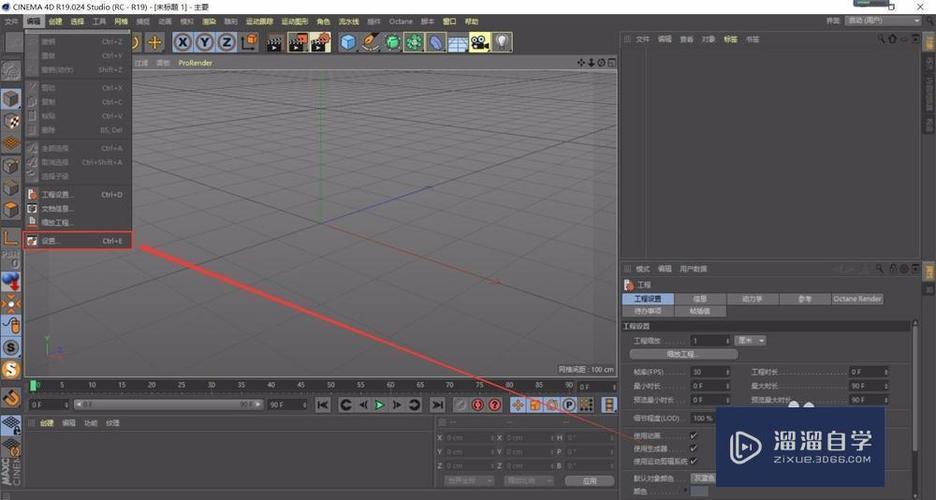Click the Floor environment grid icon
This screenshot has width=936, height=500.
pyautogui.click(x=458, y=42)
